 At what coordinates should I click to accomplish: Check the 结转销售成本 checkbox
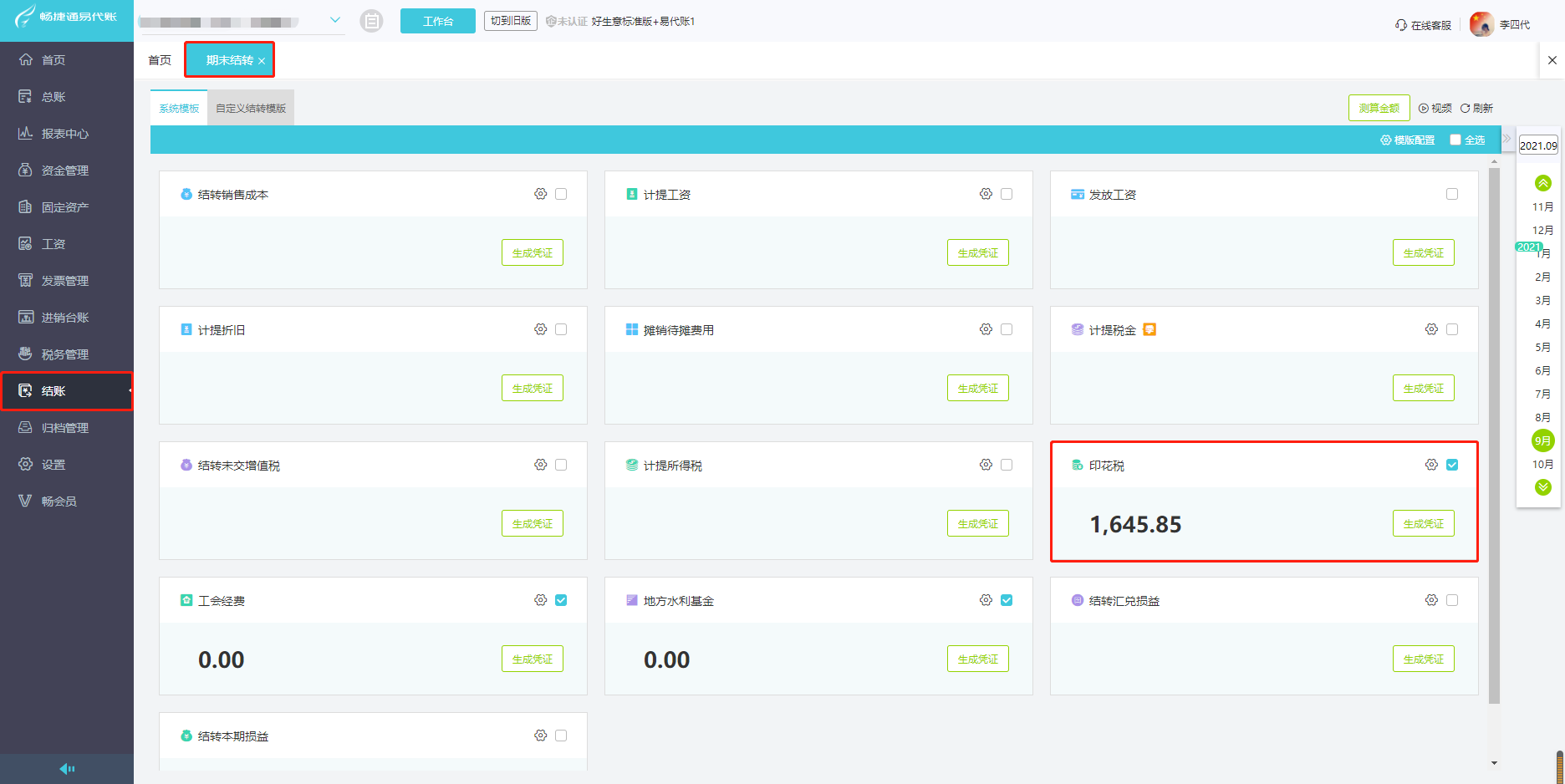point(561,194)
